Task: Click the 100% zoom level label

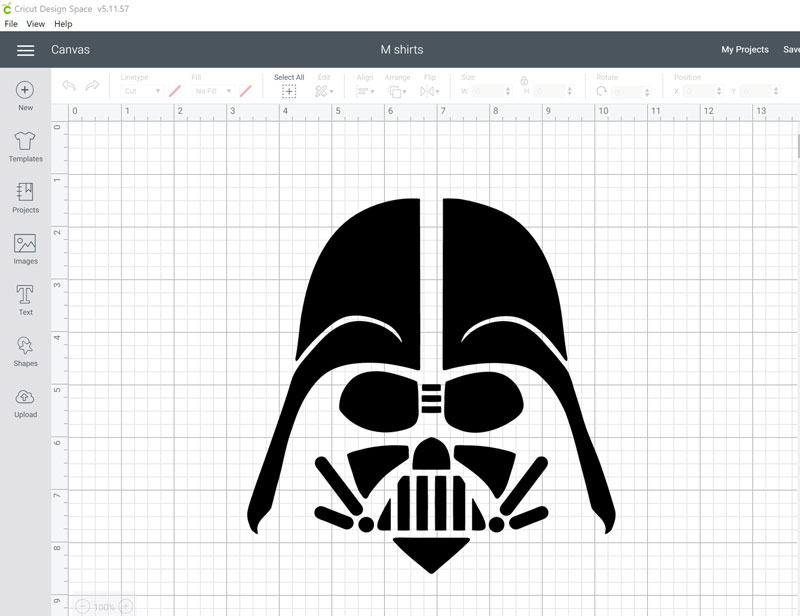Action: coord(104,607)
